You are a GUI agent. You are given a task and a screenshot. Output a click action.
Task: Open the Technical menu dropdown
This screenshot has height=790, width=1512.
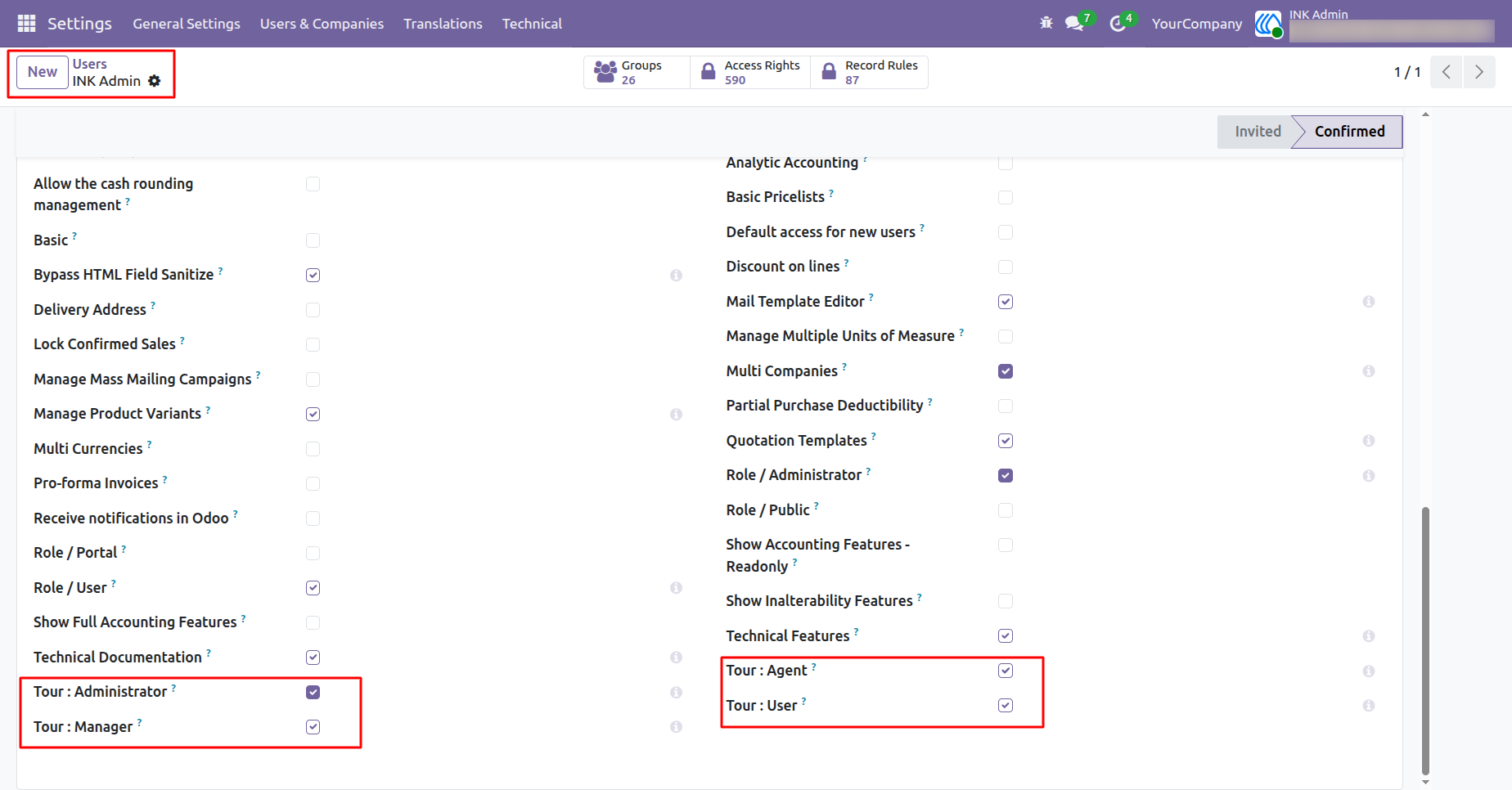(x=532, y=24)
